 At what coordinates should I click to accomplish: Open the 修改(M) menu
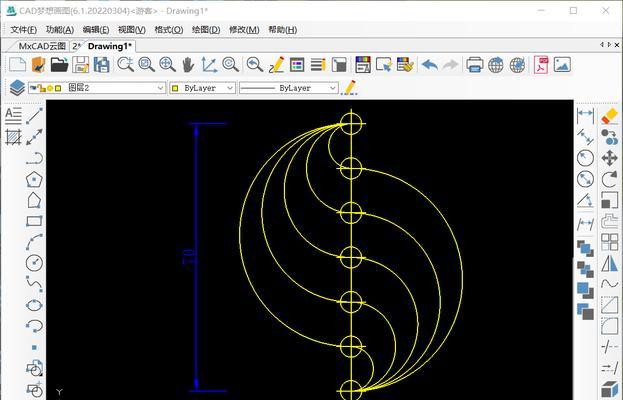[244, 30]
